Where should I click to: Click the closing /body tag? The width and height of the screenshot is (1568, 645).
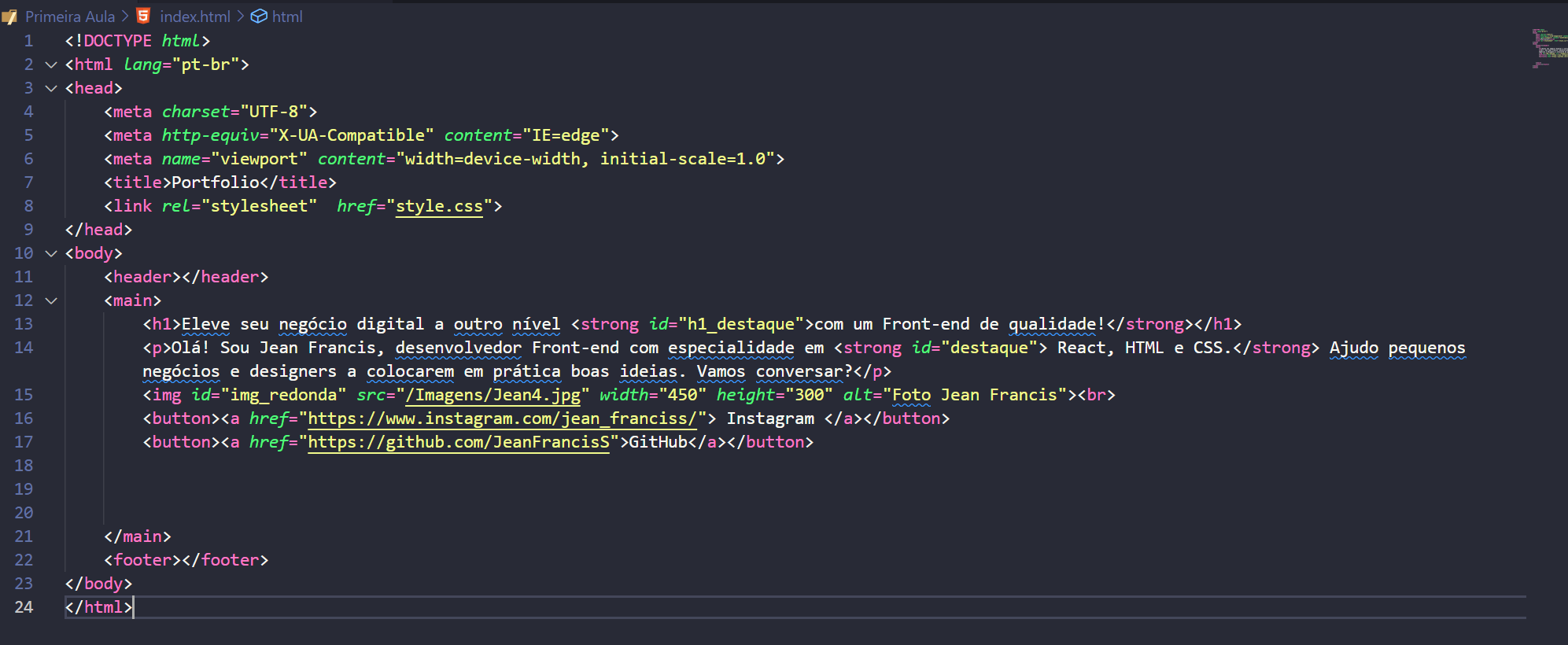pyautogui.click(x=98, y=584)
